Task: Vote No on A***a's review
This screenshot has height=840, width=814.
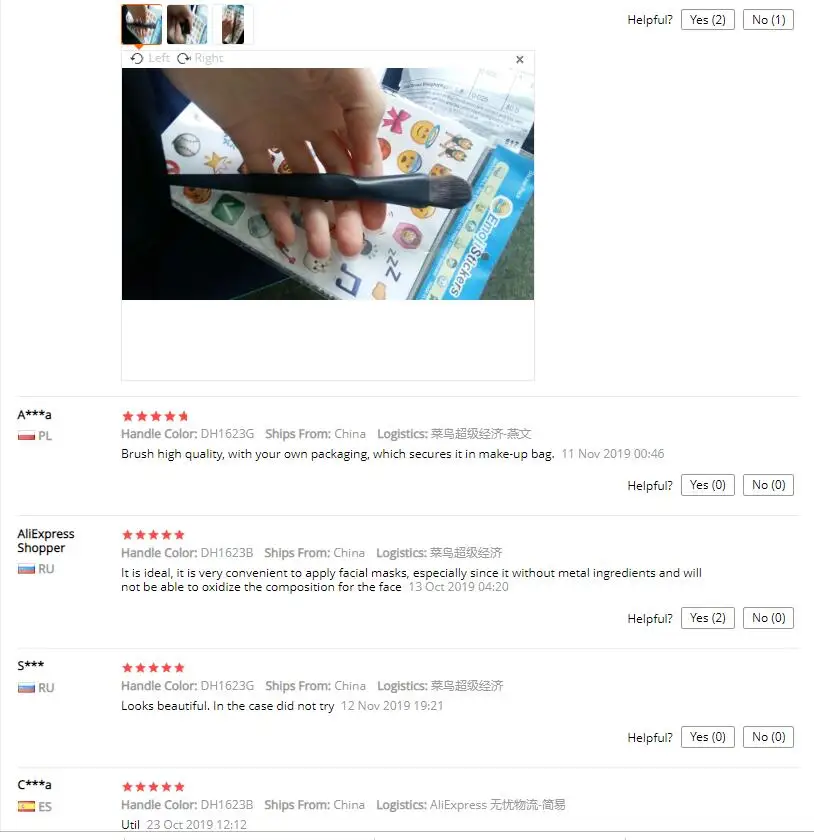Action: pyautogui.click(x=768, y=485)
